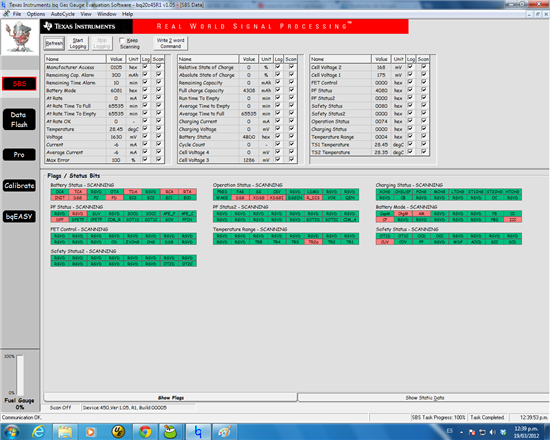Image resolution: width=550 pixels, height=440 pixels.
Task: Click the Refresh button
Action: [54, 43]
